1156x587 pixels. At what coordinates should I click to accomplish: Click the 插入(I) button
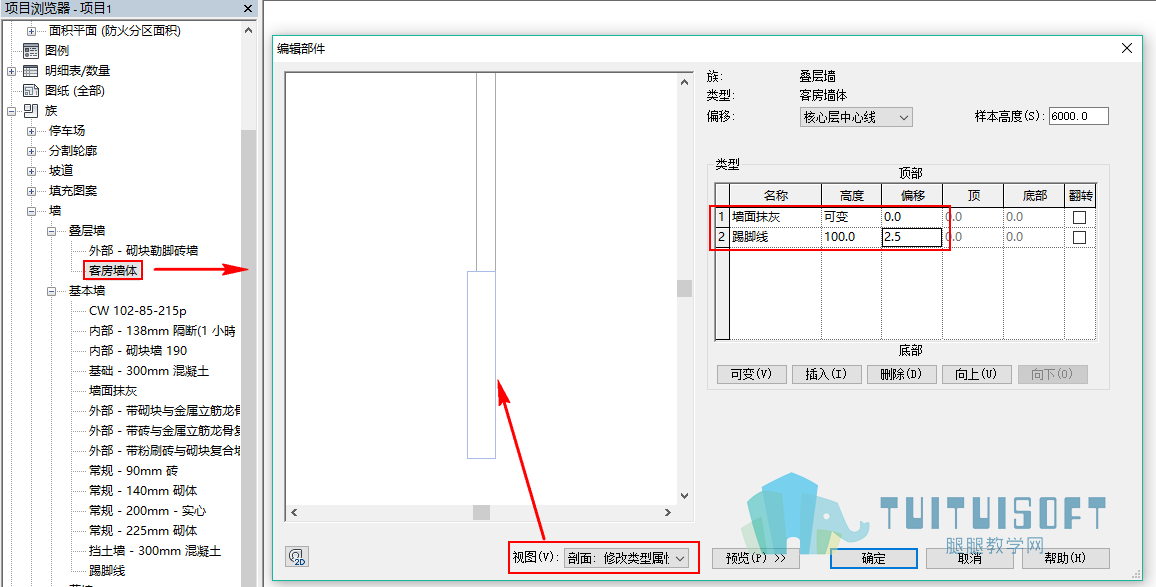[826, 374]
